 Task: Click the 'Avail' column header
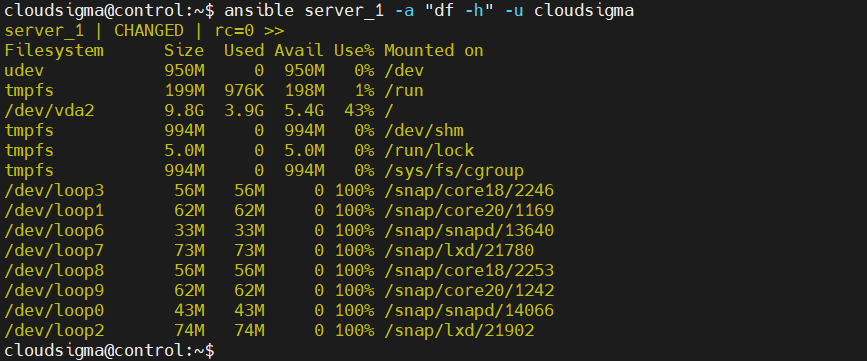tap(299, 51)
